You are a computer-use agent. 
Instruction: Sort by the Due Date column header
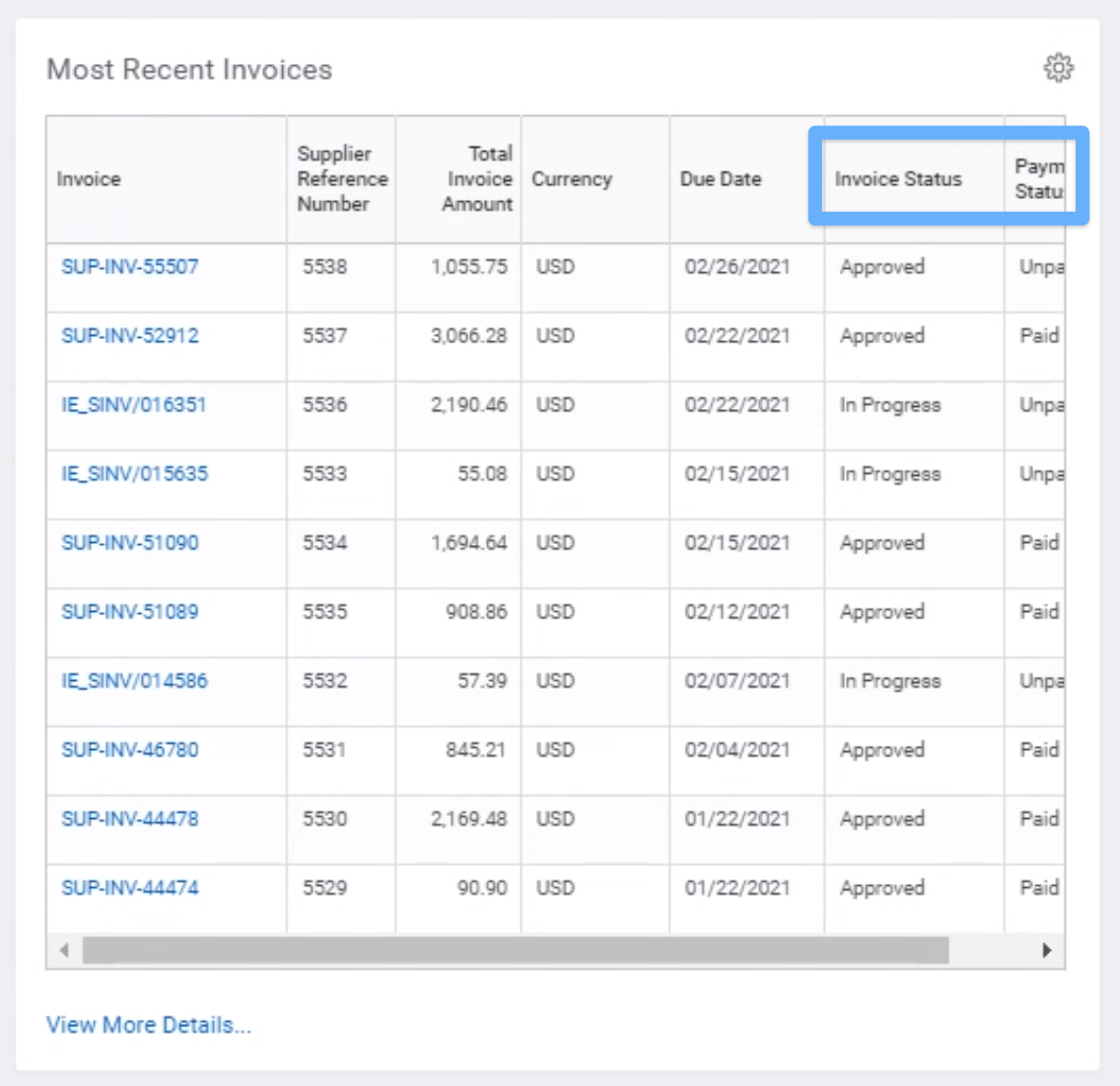[721, 179]
